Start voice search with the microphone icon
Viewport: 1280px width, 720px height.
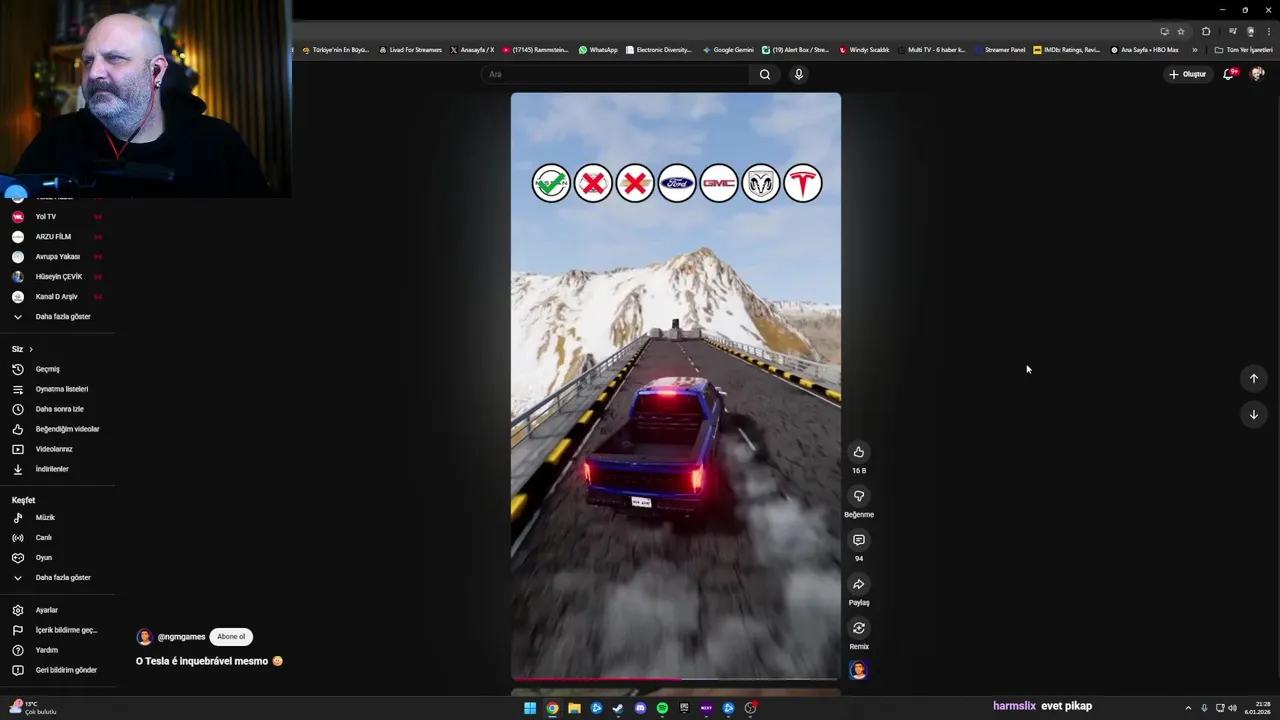click(x=798, y=74)
